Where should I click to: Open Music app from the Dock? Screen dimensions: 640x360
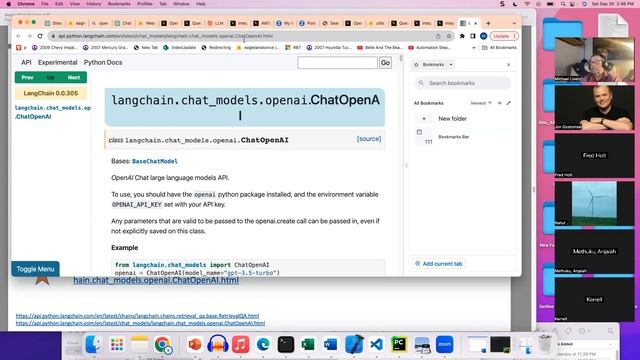[240, 344]
